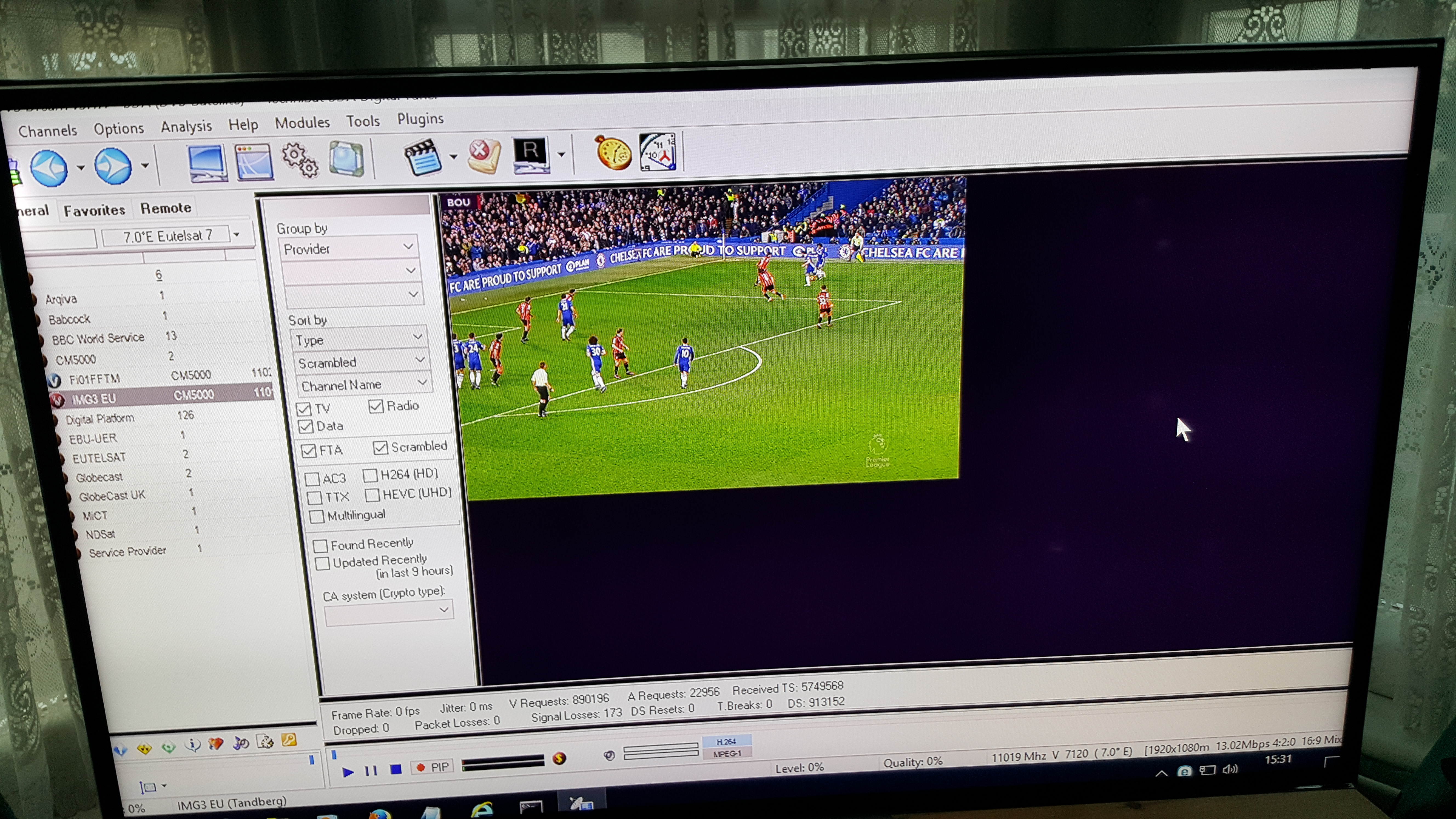
Task: Click the green diamond icon in bottom strip
Action: click(169, 747)
